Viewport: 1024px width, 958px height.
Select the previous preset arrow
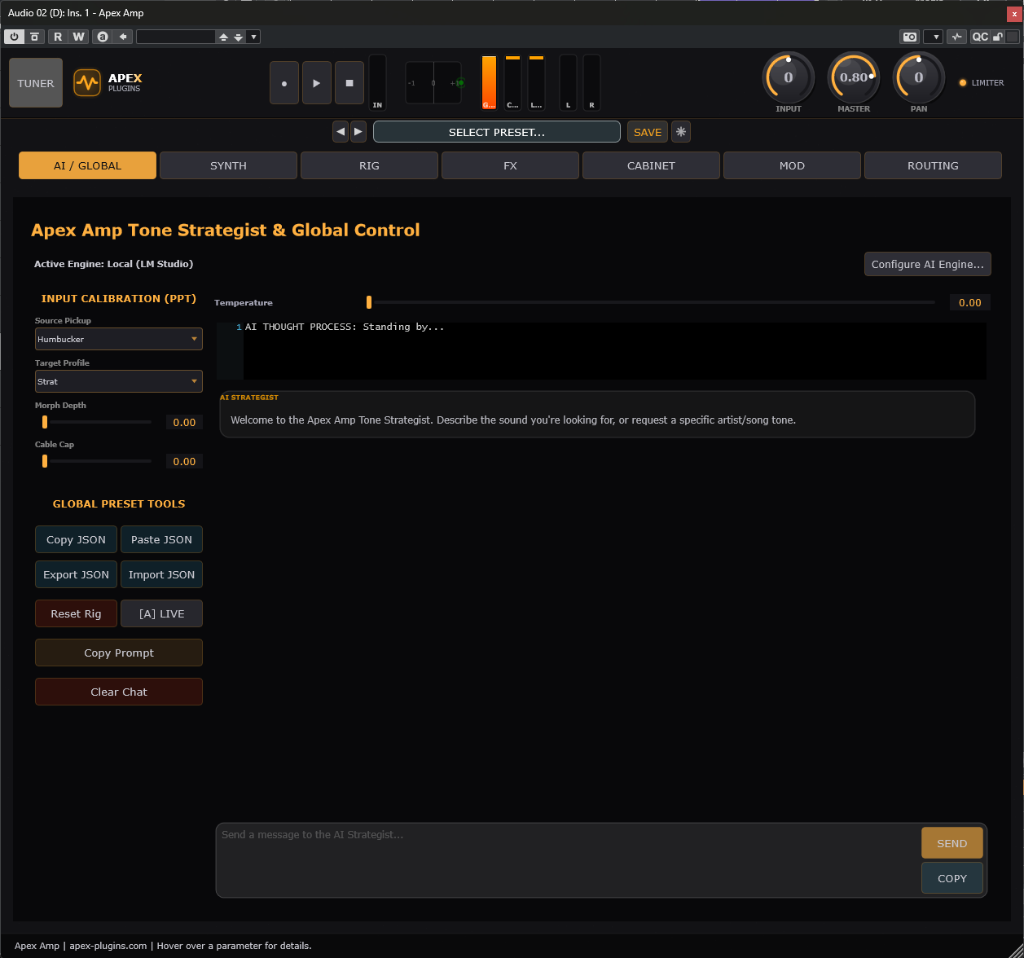coord(340,131)
